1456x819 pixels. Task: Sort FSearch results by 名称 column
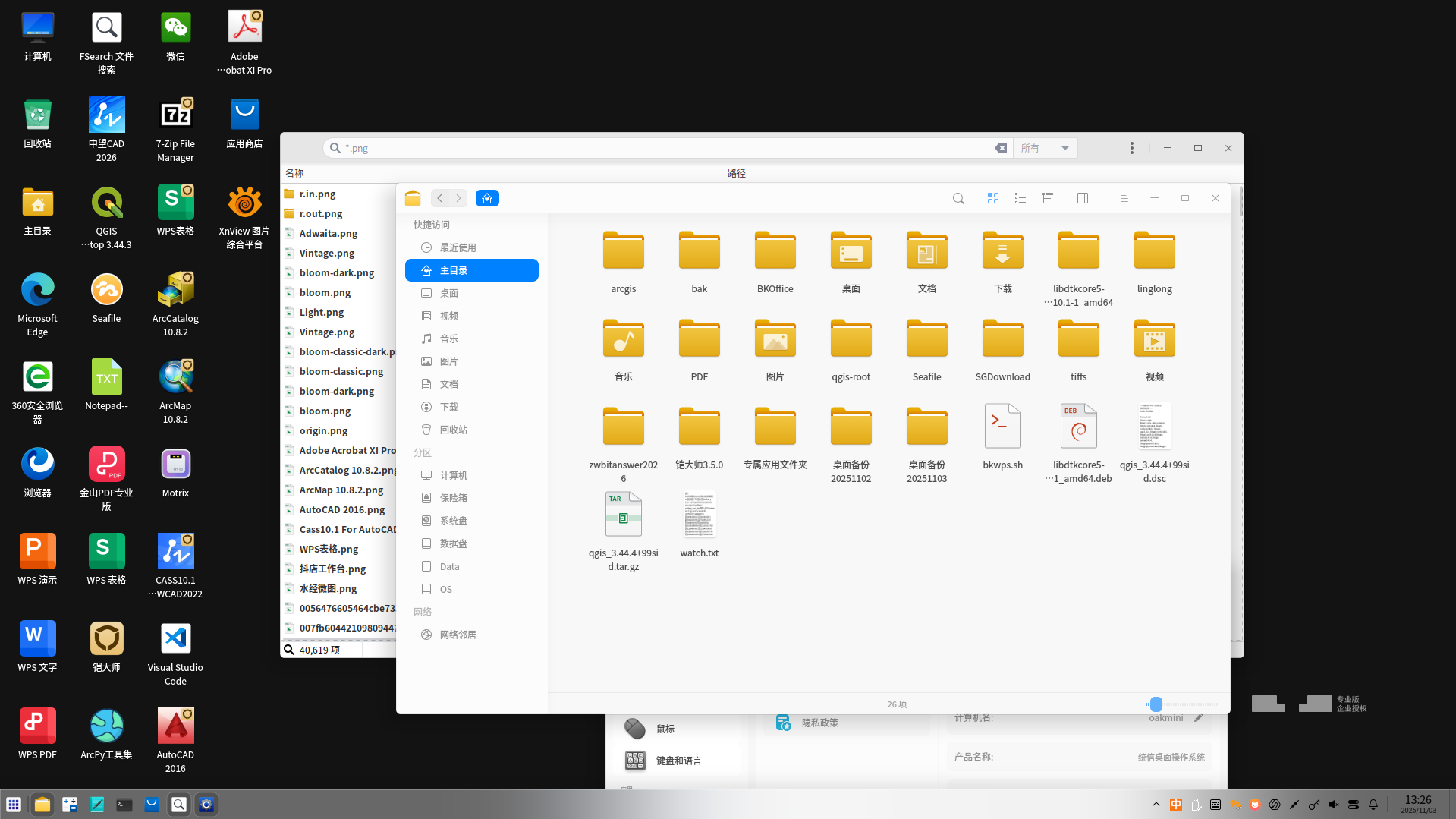point(294,173)
